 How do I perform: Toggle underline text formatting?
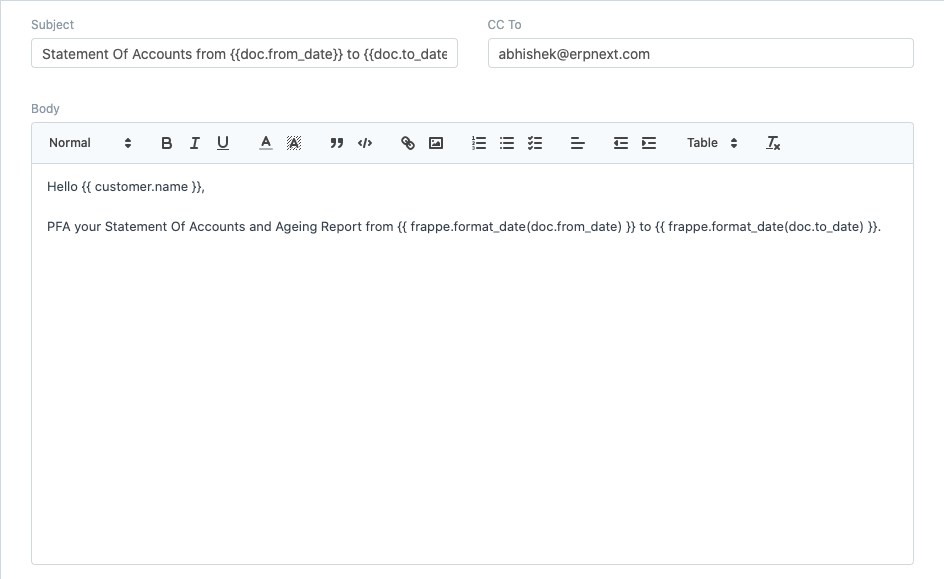223,143
